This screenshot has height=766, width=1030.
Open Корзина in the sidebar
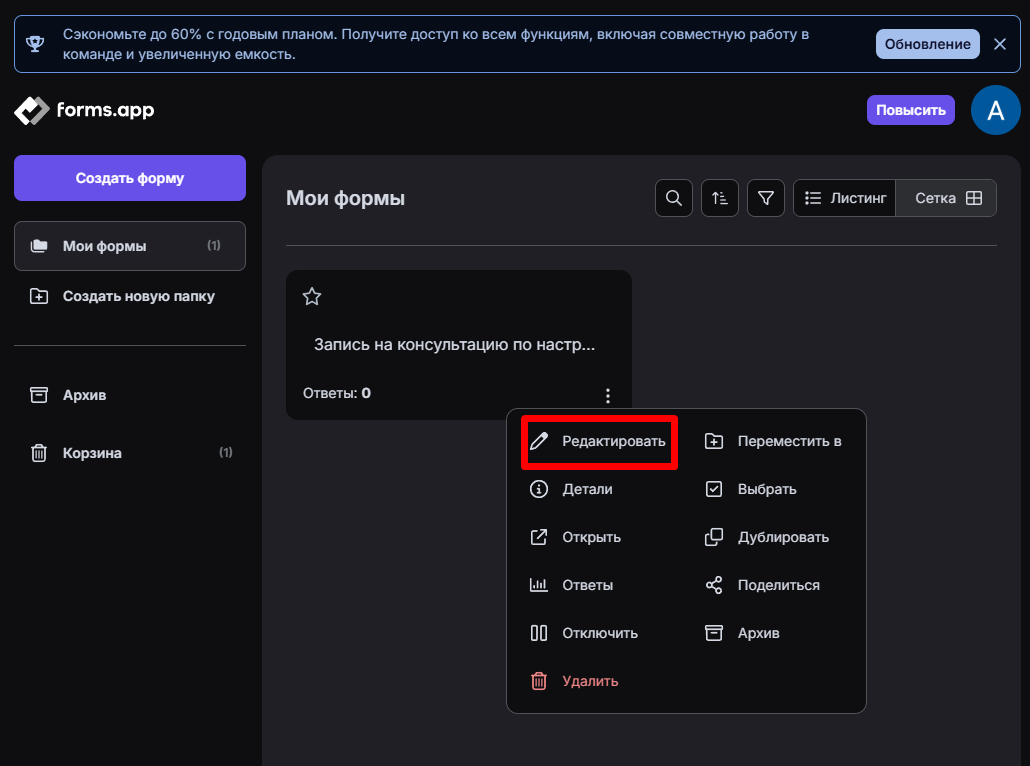(x=92, y=453)
